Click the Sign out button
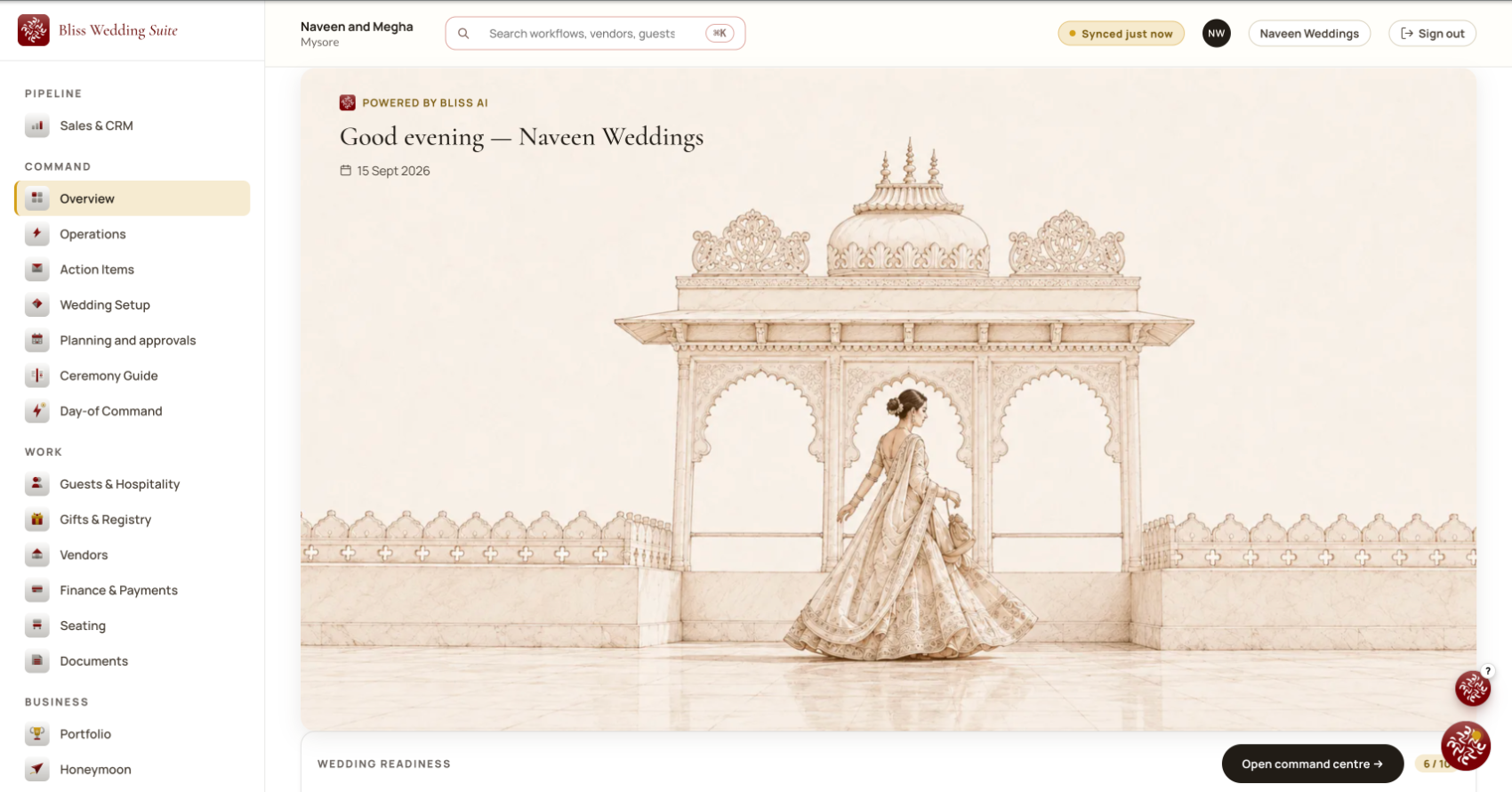Screen dimensions: 1512x792 click(1432, 34)
